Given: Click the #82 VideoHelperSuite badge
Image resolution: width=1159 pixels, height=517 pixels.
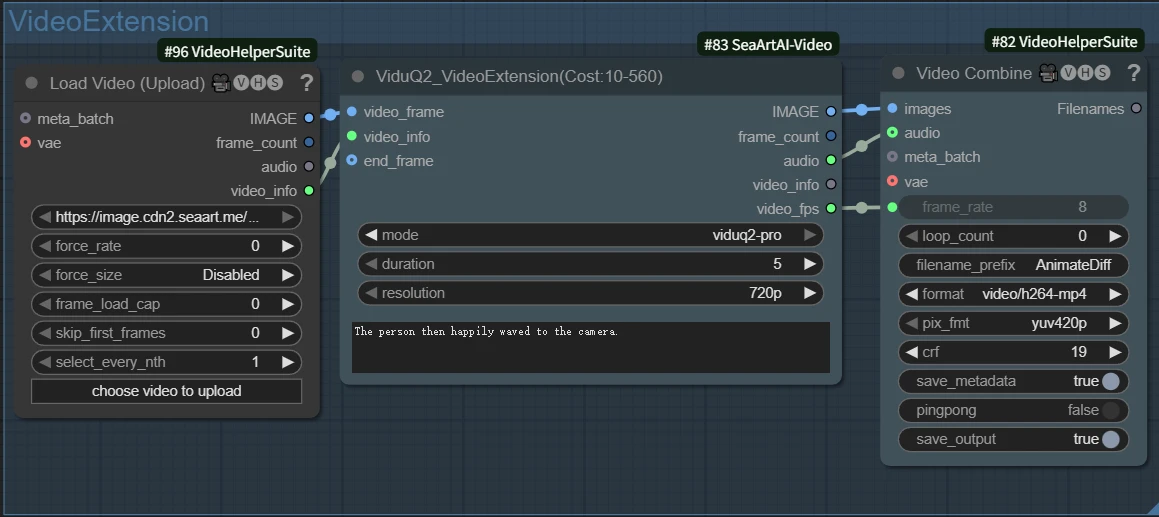Looking at the screenshot, I should (1064, 41).
